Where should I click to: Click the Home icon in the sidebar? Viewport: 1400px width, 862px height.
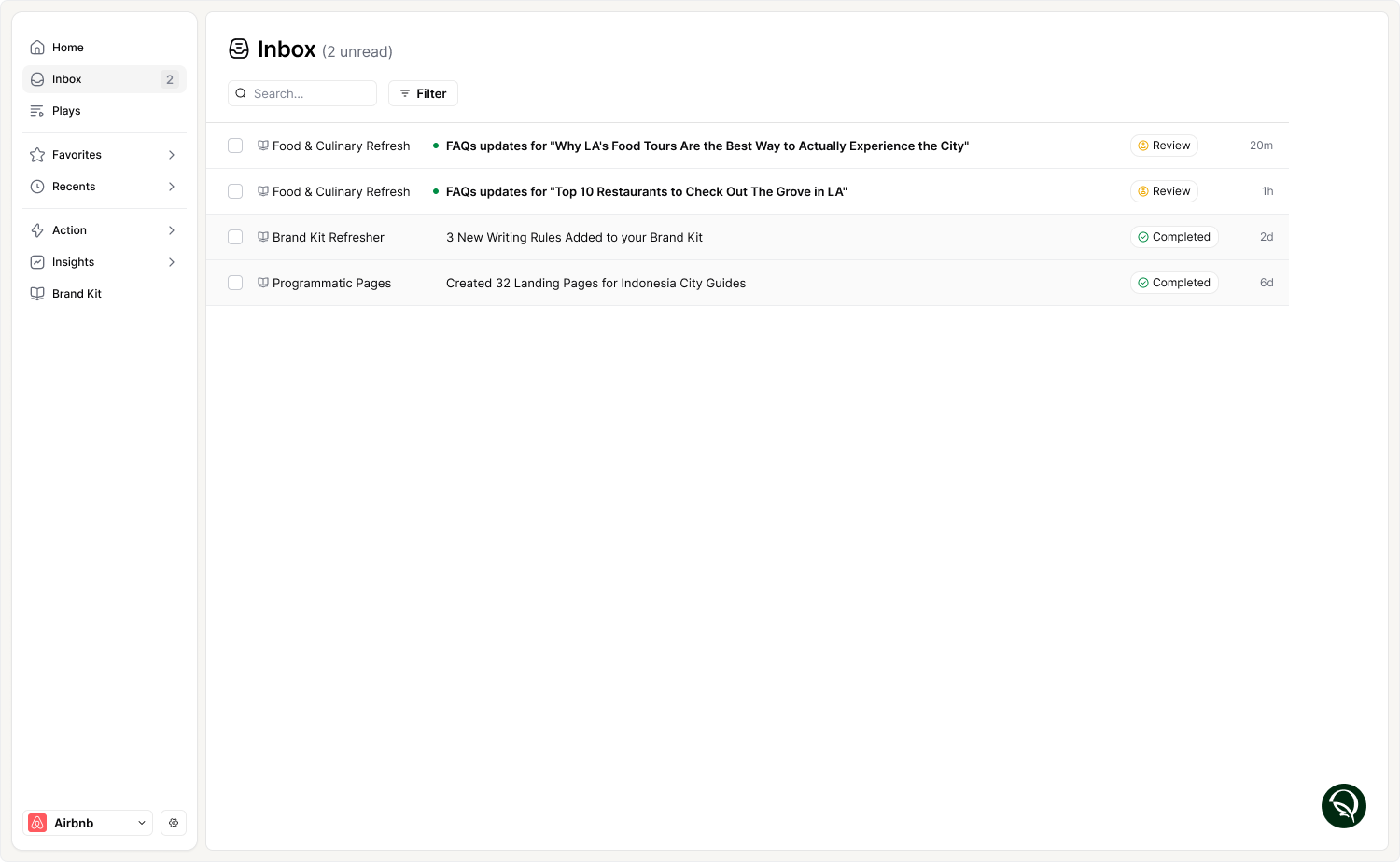click(x=37, y=47)
